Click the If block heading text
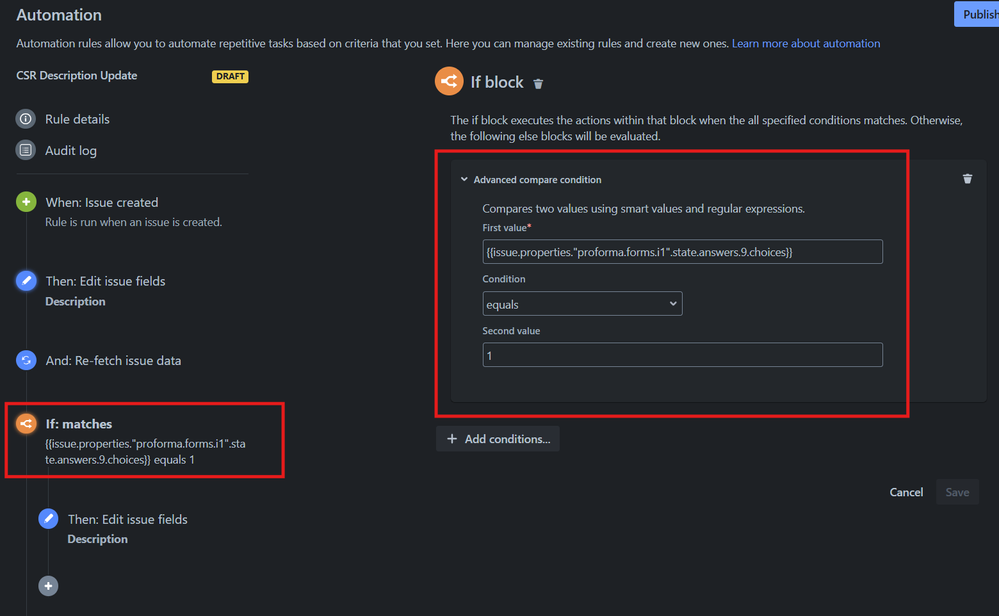 (x=497, y=82)
